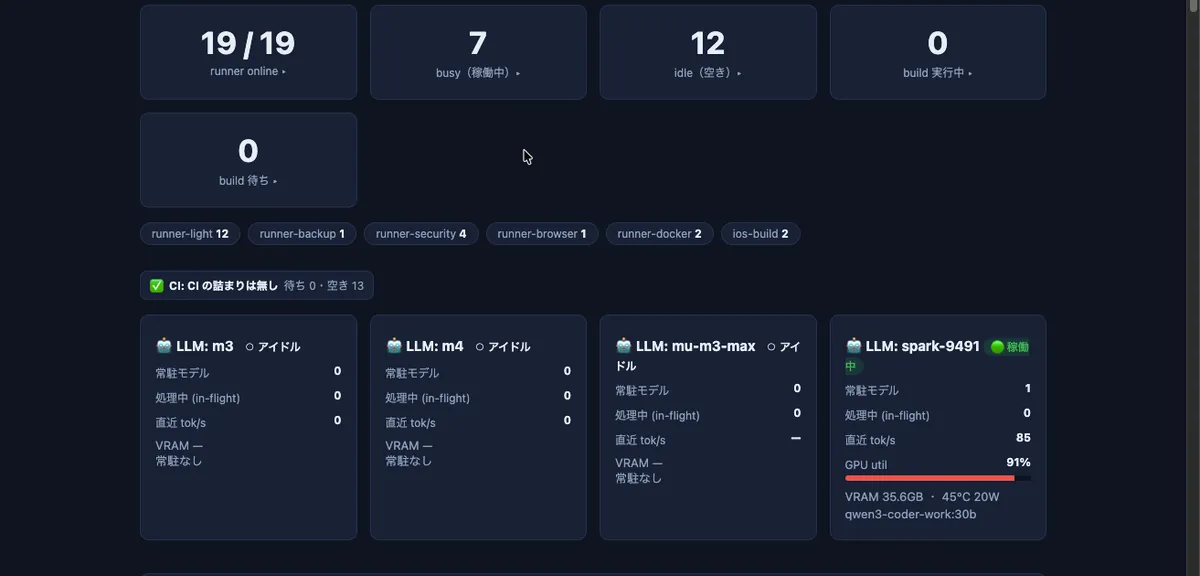Click 直近 tok/s row in mu-m3-max card

coord(708,439)
